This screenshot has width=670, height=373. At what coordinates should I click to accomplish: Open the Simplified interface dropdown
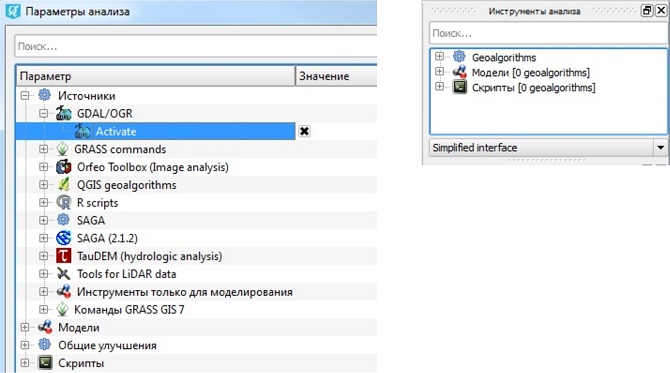[660, 148]
